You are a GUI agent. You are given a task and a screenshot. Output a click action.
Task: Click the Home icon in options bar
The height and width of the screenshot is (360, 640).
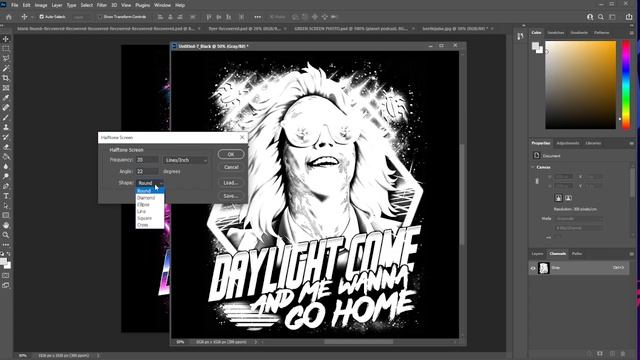9,17
